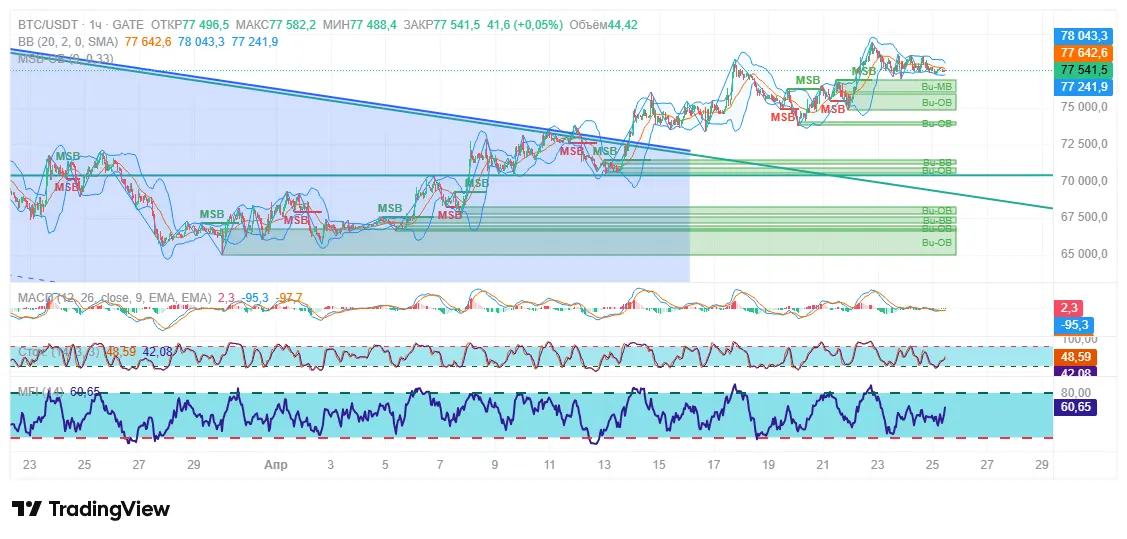Click the 11 date on the time axis
Screen dimensions: 1127x539
[x=549, y=464]
